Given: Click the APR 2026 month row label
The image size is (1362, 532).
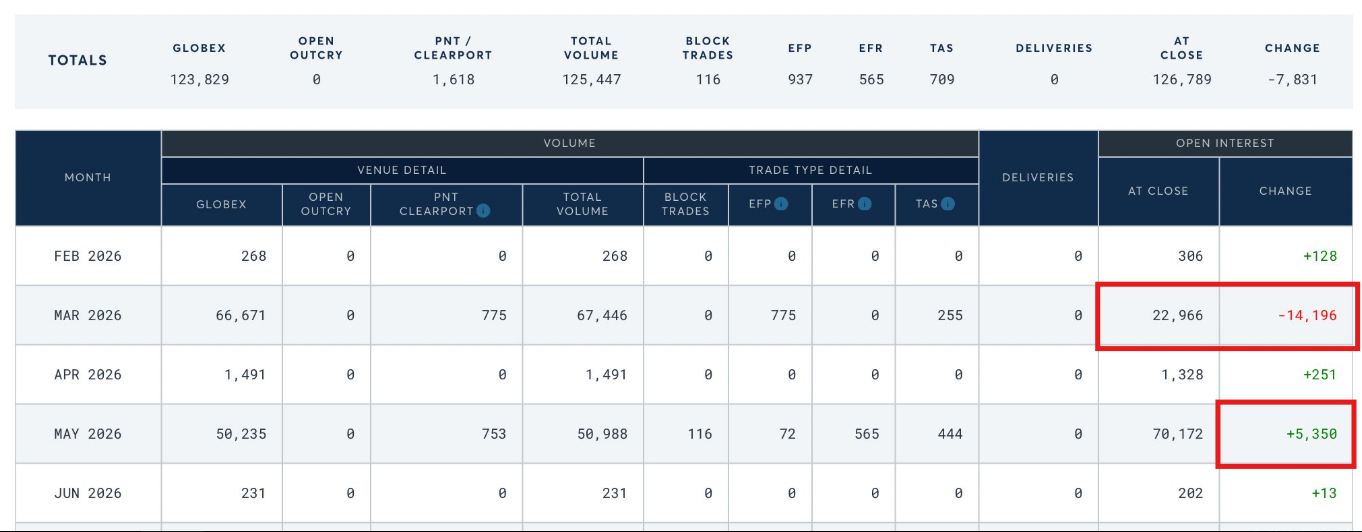Looking at the screenshot, I should point(88,374).
